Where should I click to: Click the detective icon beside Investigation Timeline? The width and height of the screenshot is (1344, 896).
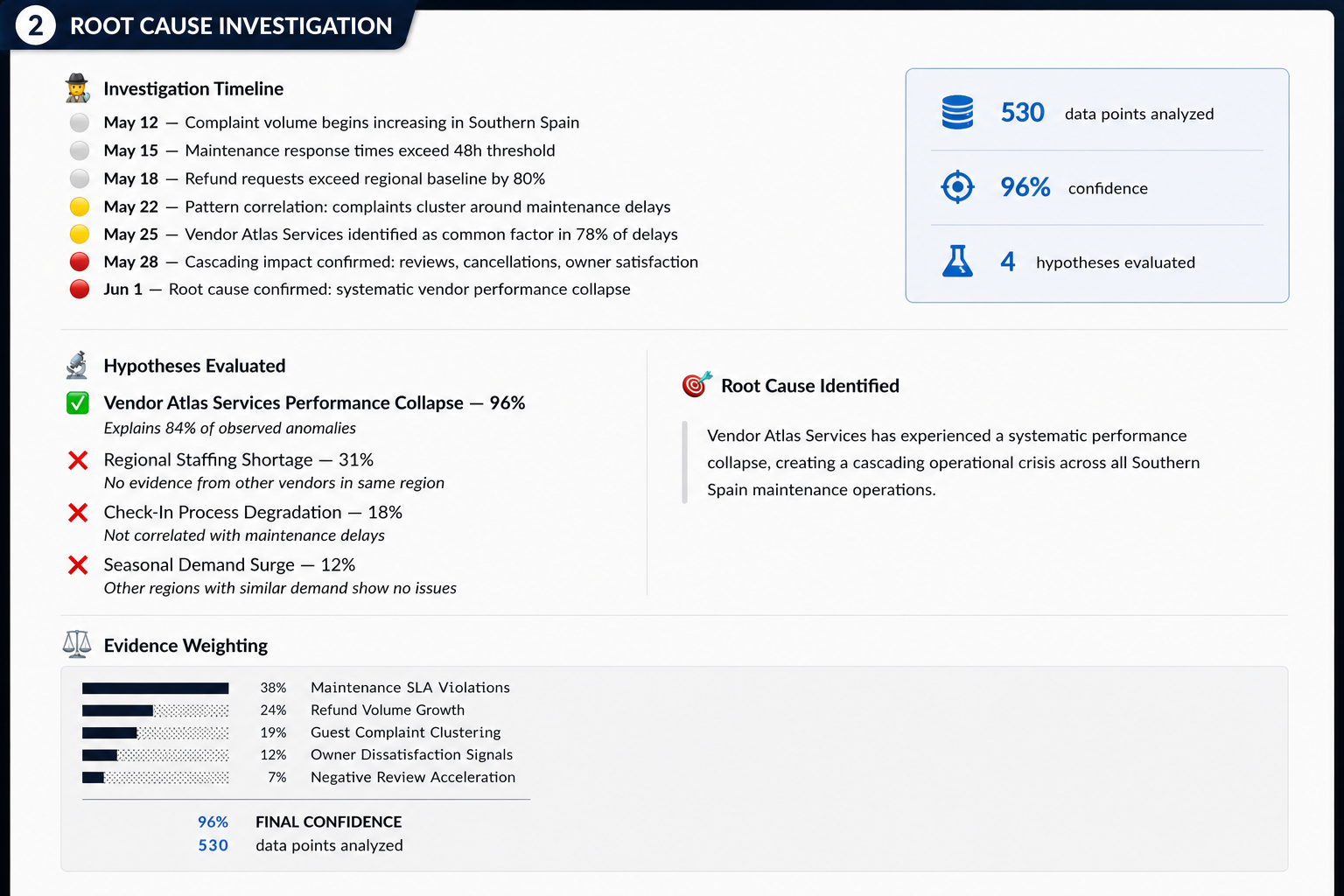[78, 88]
